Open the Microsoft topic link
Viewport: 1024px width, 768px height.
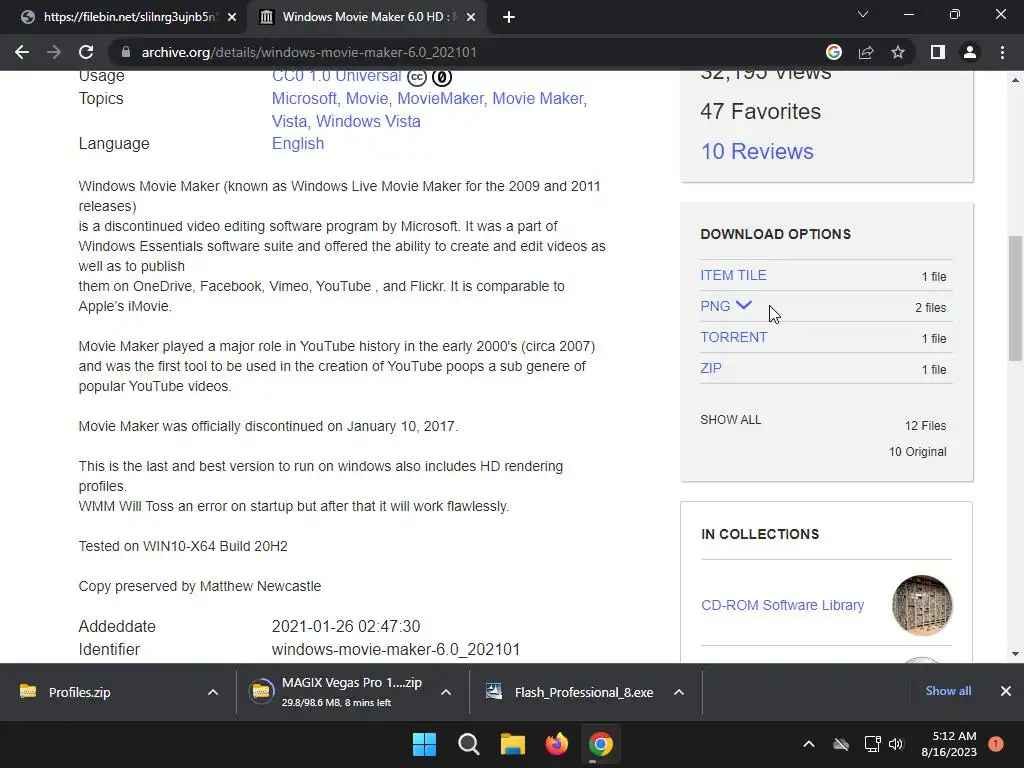point(304,99)
